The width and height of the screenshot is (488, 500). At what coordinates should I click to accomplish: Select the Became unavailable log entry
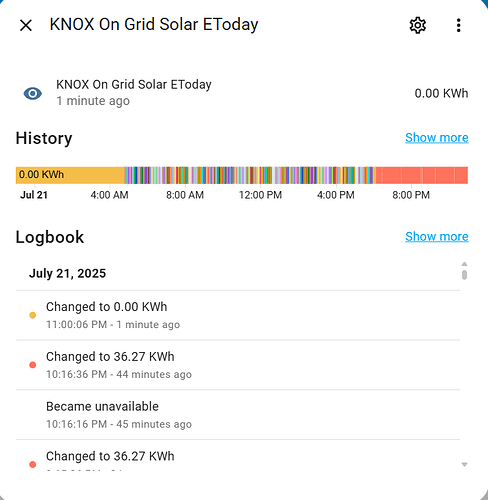[x=238, y=415]
